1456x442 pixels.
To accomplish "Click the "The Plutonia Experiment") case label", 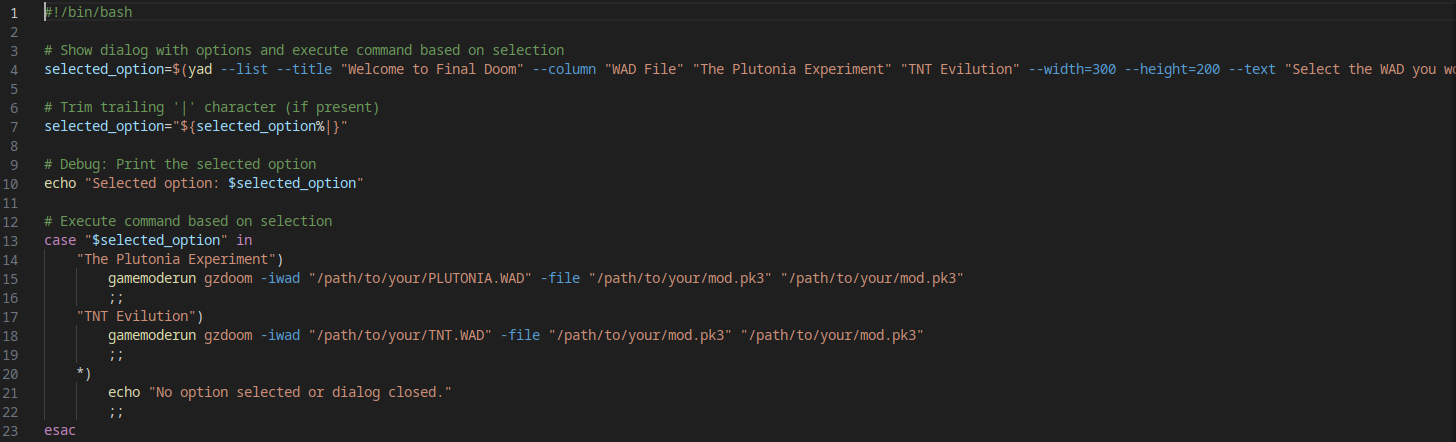I will [180, 259].
